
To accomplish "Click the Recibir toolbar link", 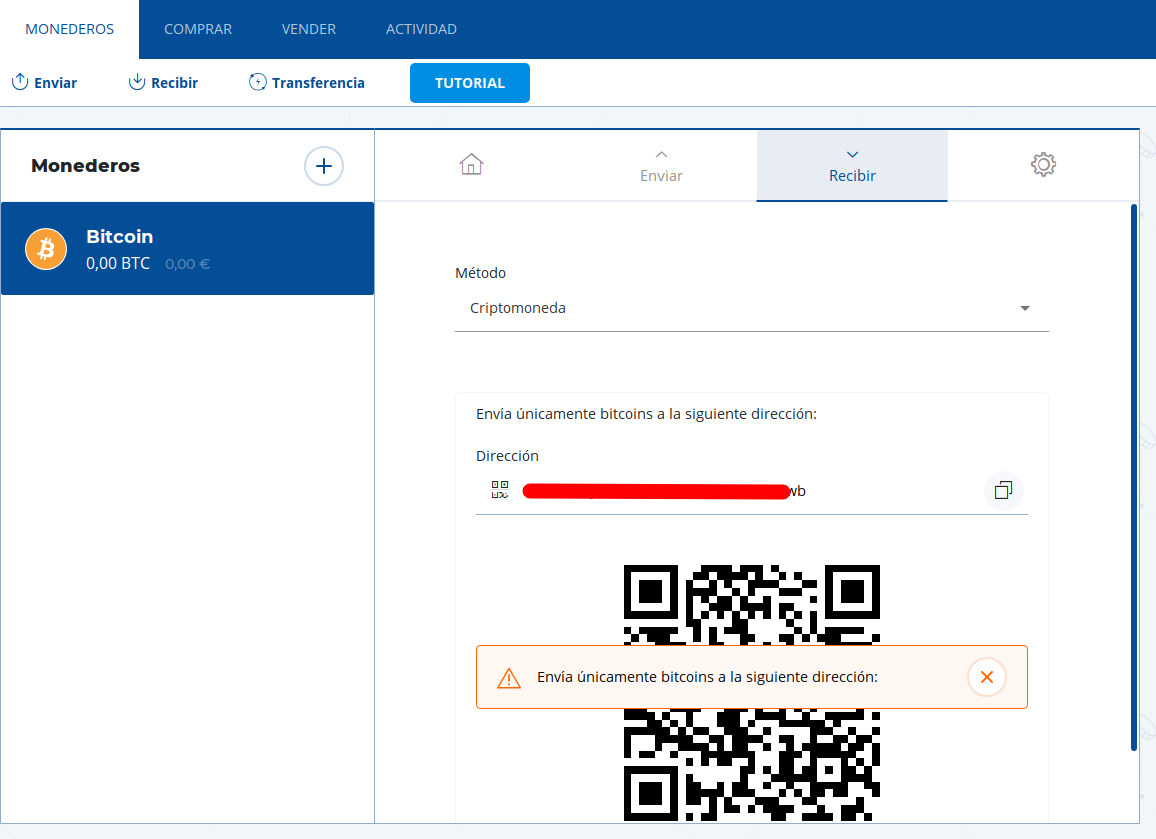I will (163, 83).
